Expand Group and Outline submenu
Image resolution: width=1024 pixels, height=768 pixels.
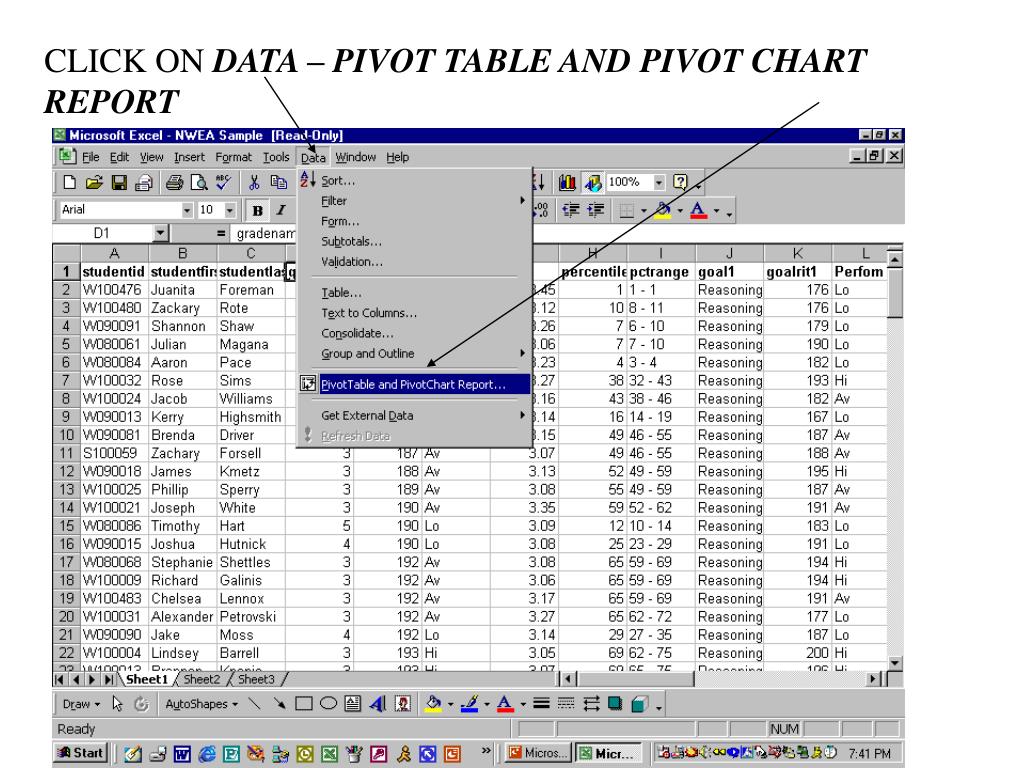[414, 353]
